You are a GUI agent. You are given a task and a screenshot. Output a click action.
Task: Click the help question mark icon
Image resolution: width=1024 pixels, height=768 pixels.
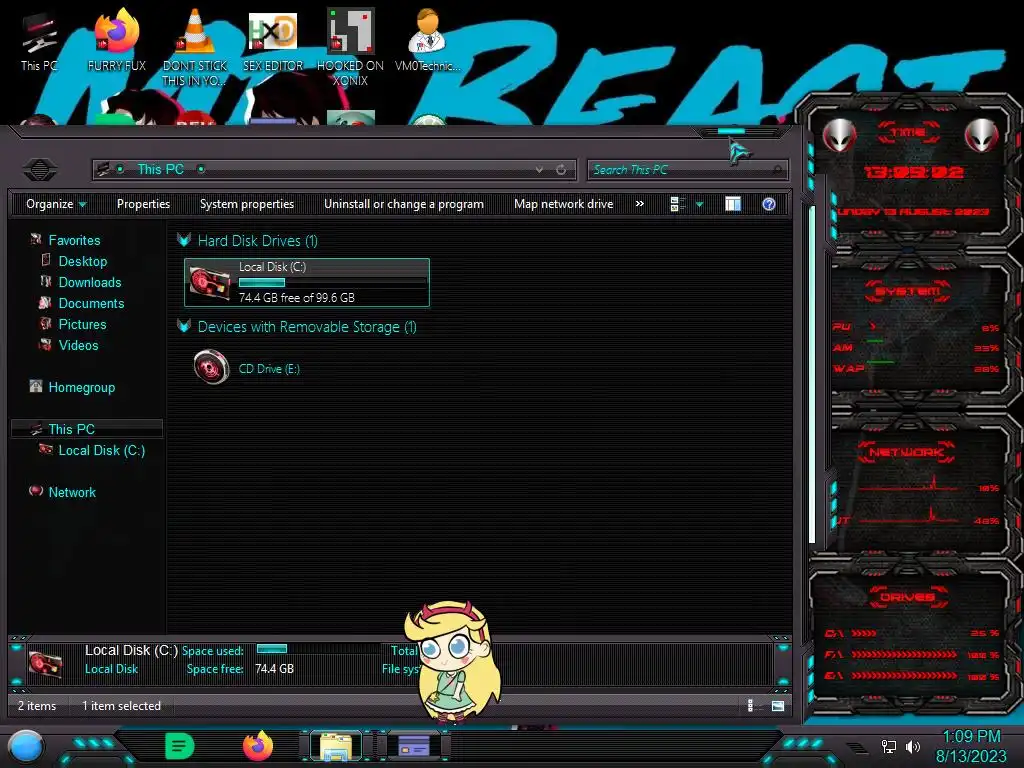pos(769,204)
